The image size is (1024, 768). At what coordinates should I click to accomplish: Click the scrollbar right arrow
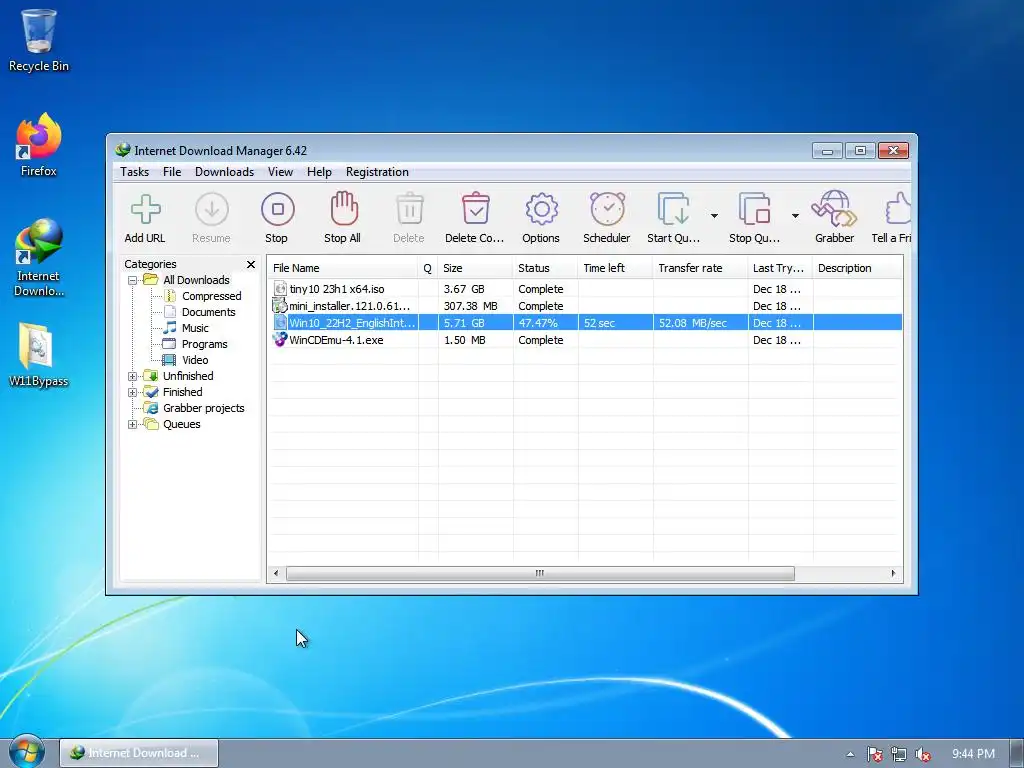(x=893, y=573)
